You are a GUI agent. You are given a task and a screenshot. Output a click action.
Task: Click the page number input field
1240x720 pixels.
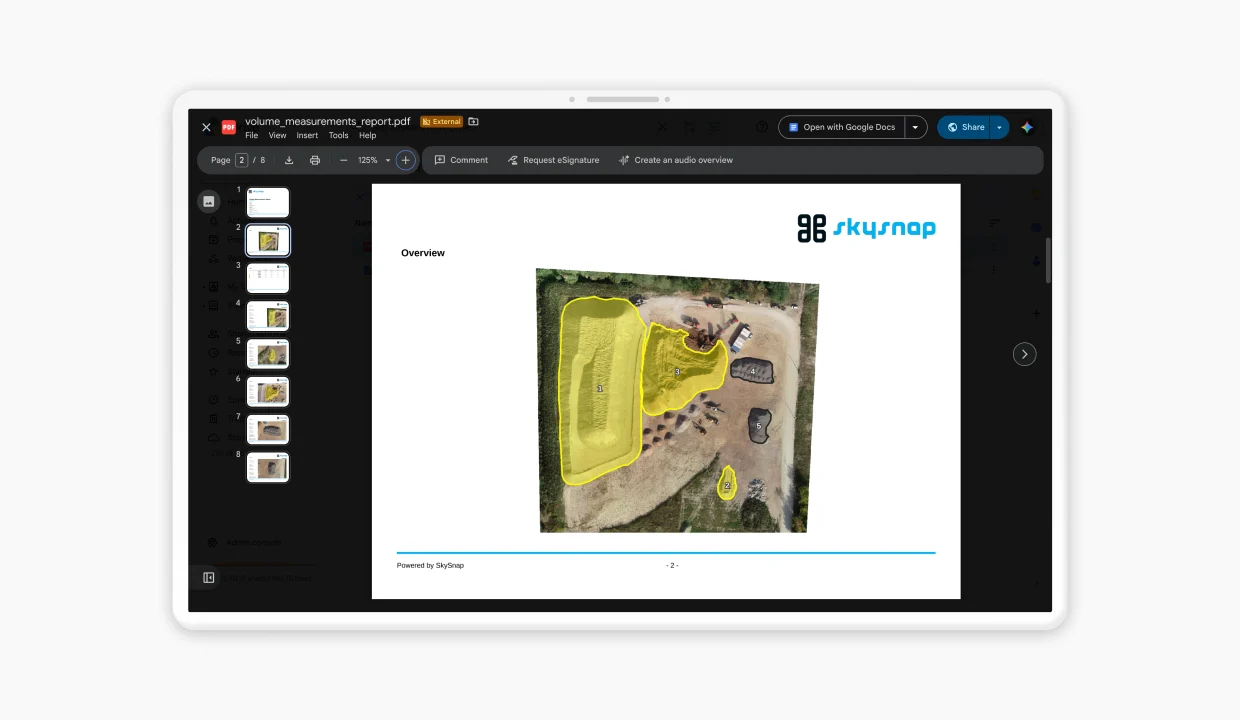point(241,160)
